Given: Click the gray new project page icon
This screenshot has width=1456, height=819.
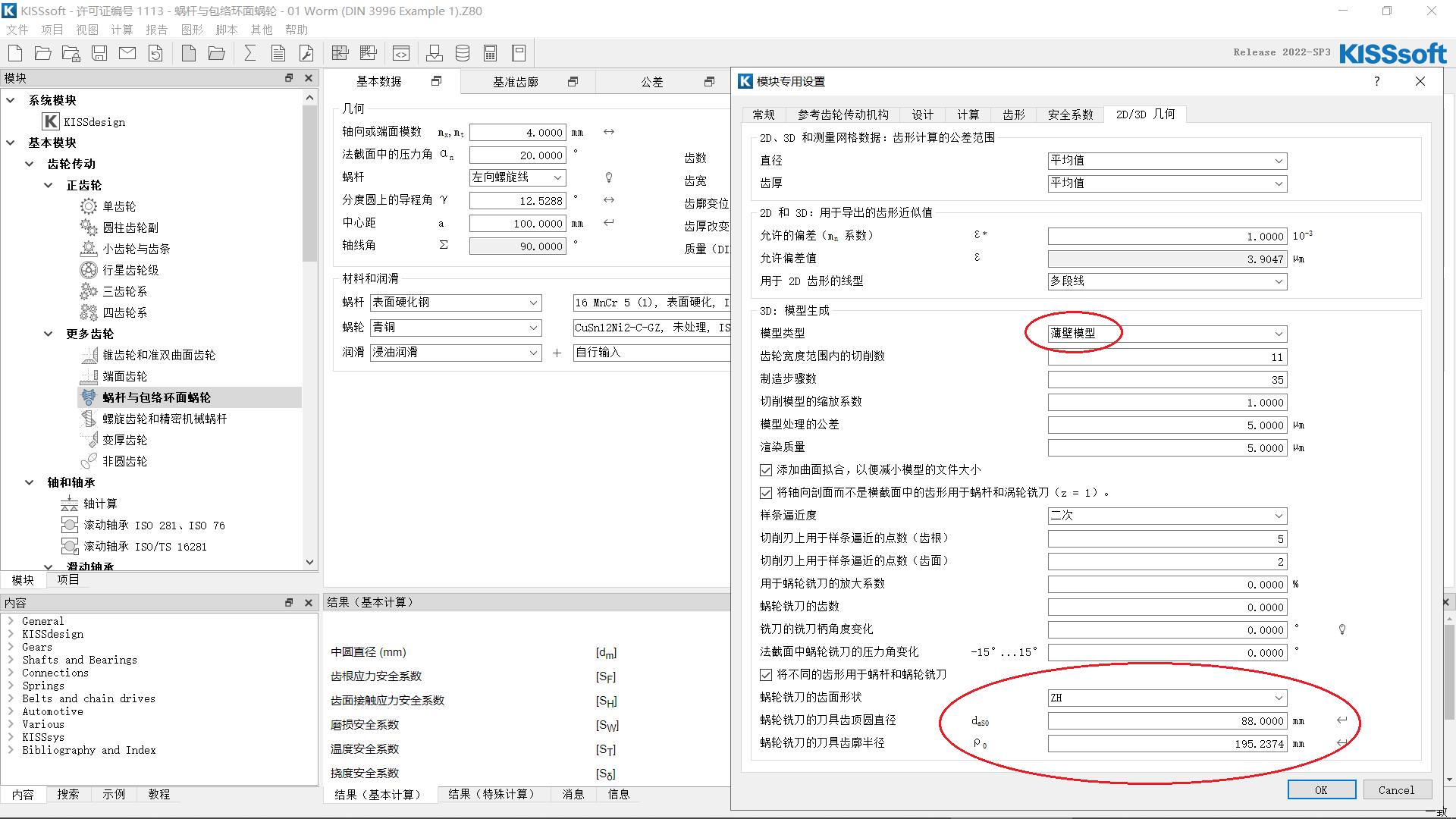Looking at the screenshot, I should point(189,53).
